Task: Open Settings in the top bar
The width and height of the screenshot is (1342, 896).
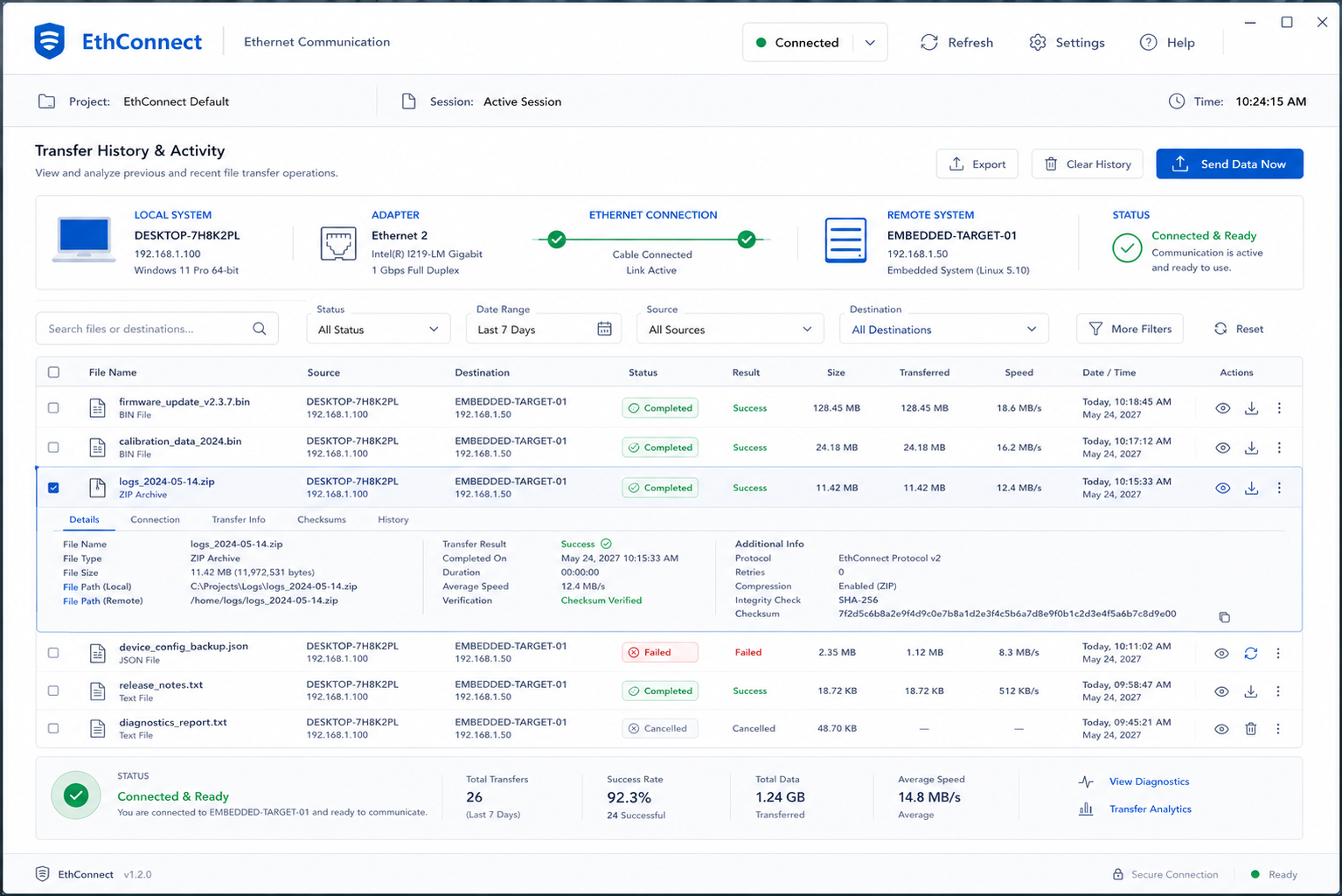Action: [1067, 43]
